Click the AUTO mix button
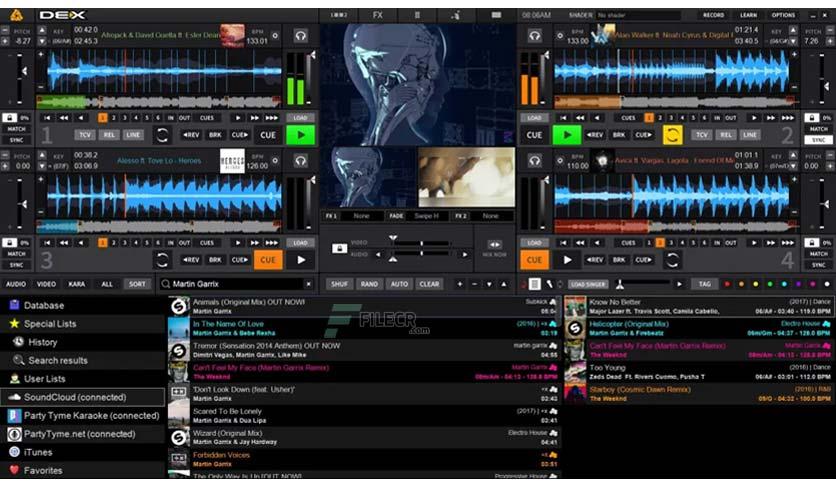Screen dimensions: 836x484 click(399, 284)
